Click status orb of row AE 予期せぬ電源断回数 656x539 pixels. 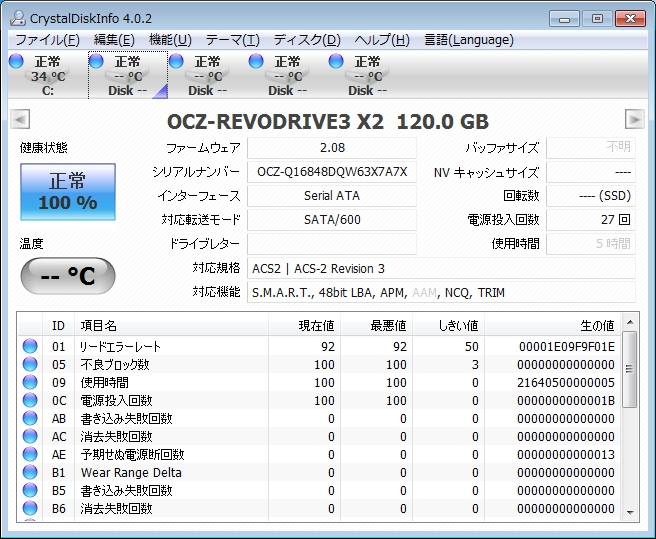(30, 454)
